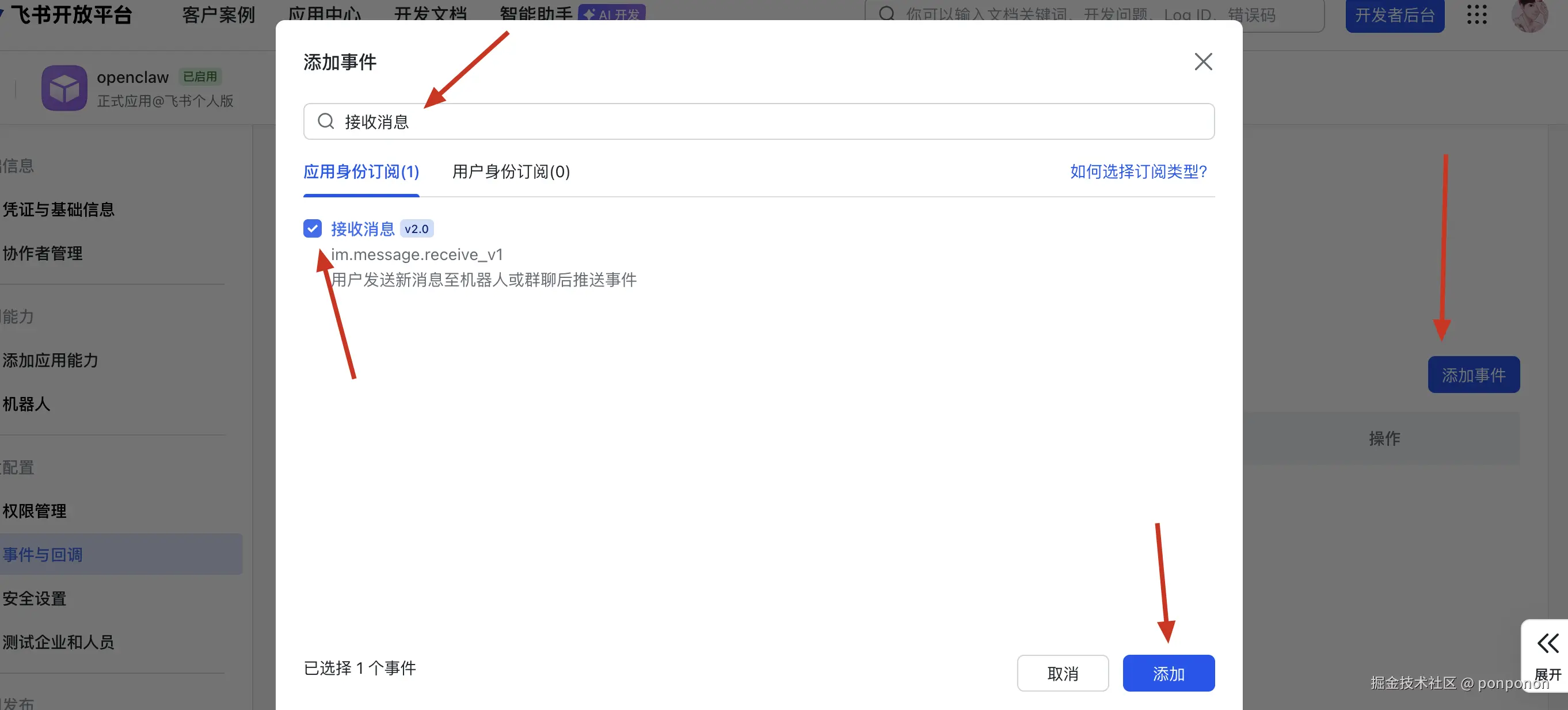Click the AI开发 badge beside 智能助手
This screenshot has height=710, width=1568.
coord(611,11)
